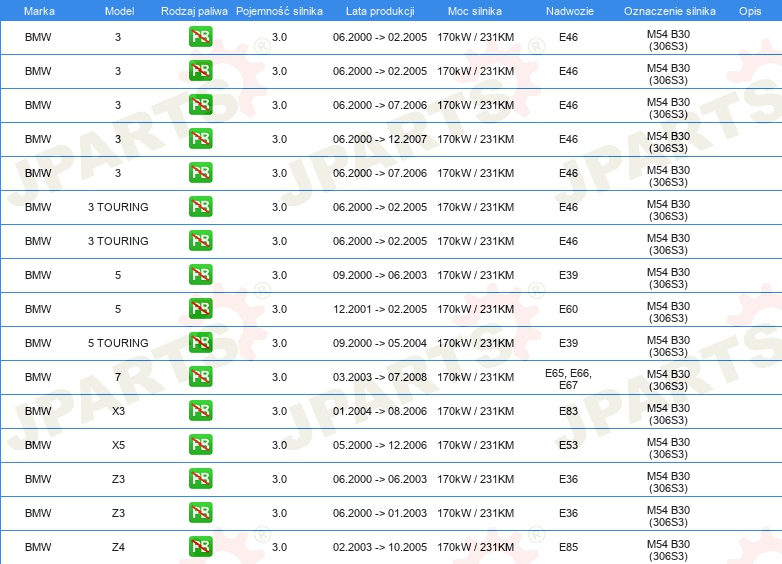Click the petrol fuel icon in the 5 TOURING row

(200, 343)
